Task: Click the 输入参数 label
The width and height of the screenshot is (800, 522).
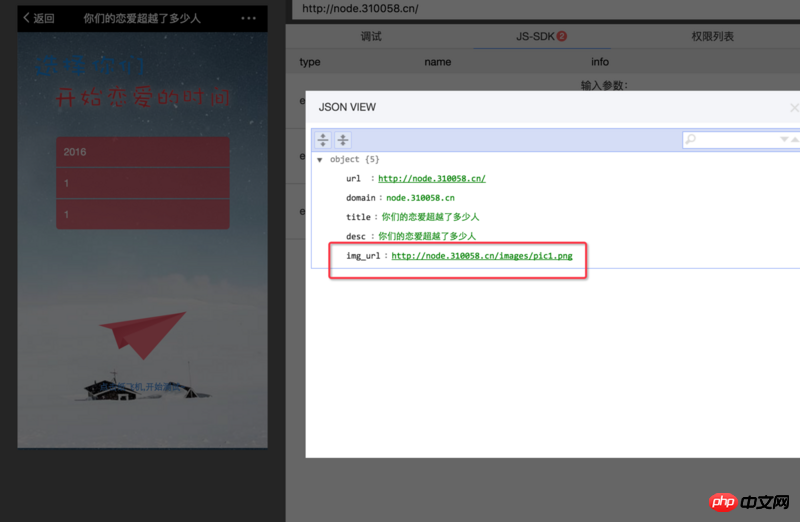Action: (604, 85)
